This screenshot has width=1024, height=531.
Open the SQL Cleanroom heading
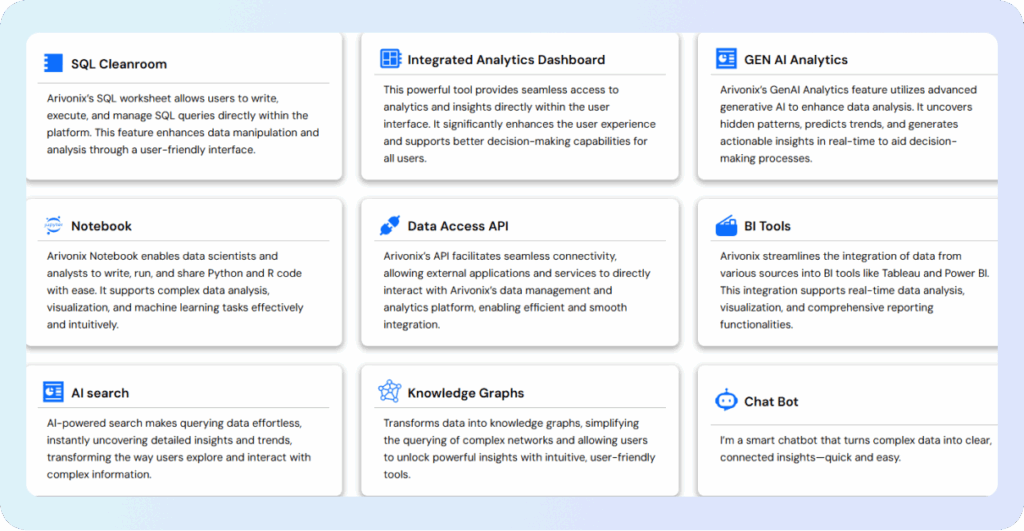[119, 64]
